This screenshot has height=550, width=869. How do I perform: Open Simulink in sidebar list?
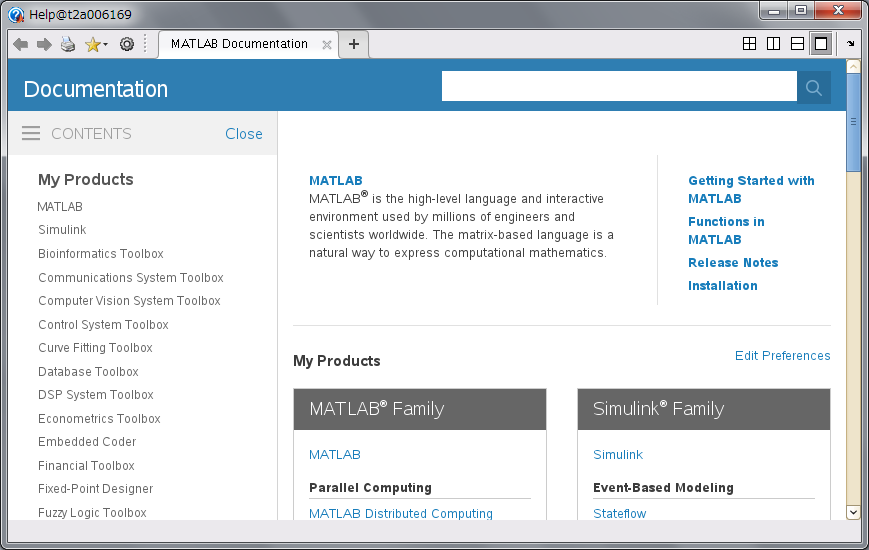pyautogui.click(x=62, y=230)
